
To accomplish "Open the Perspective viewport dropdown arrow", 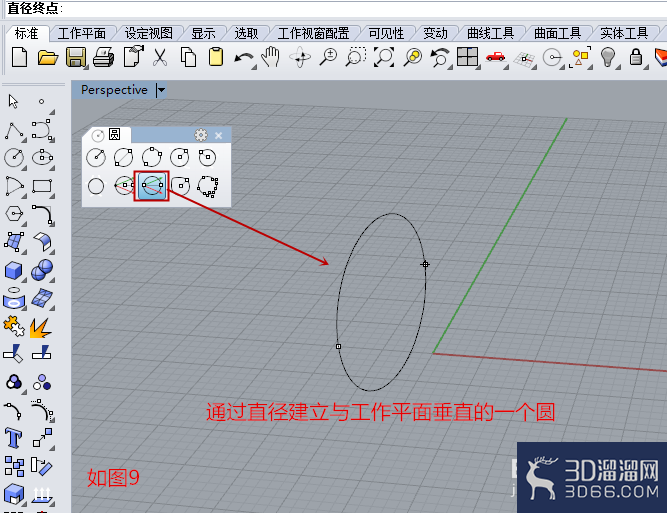I will [x=161, y=90].
